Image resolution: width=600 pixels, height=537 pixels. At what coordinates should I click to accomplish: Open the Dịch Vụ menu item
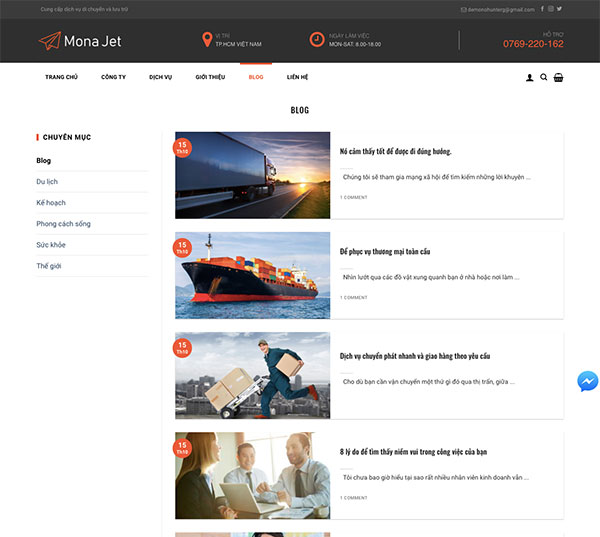(160, 77)
